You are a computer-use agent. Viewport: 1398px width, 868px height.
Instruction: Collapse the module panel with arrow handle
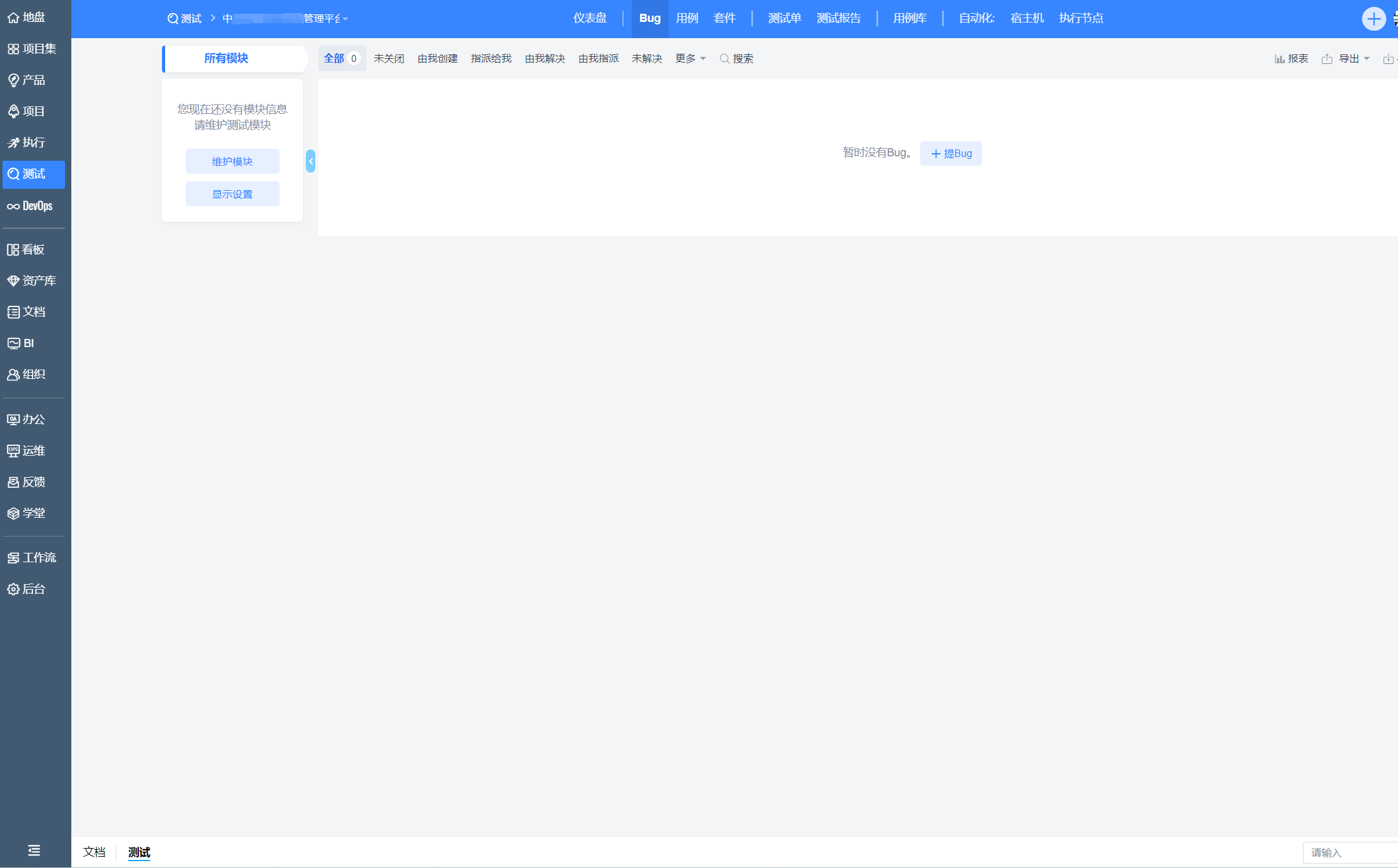point(310,161)
